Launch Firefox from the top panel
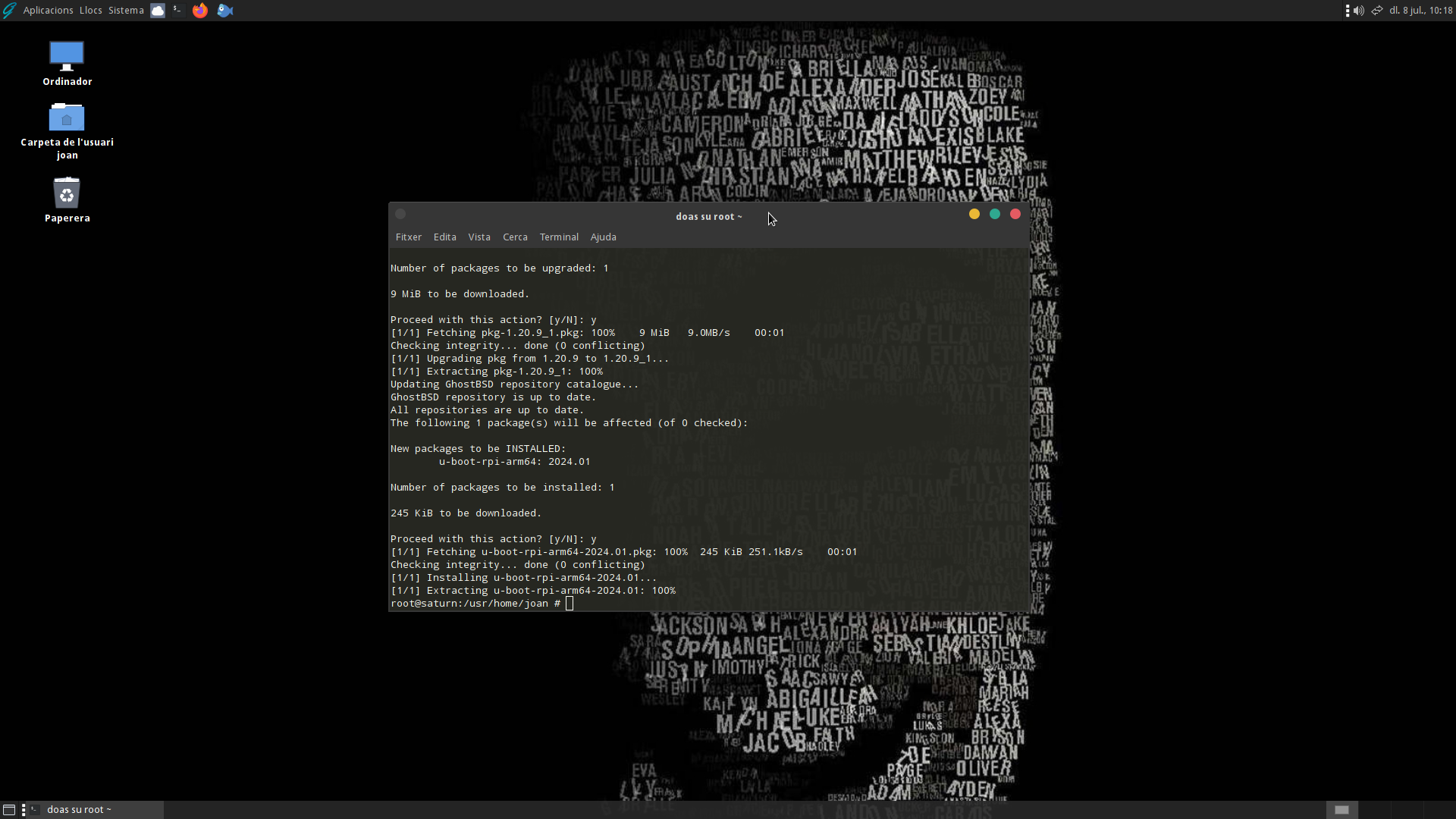Screen dimensions: 1456x819 (x=200, y=11)
